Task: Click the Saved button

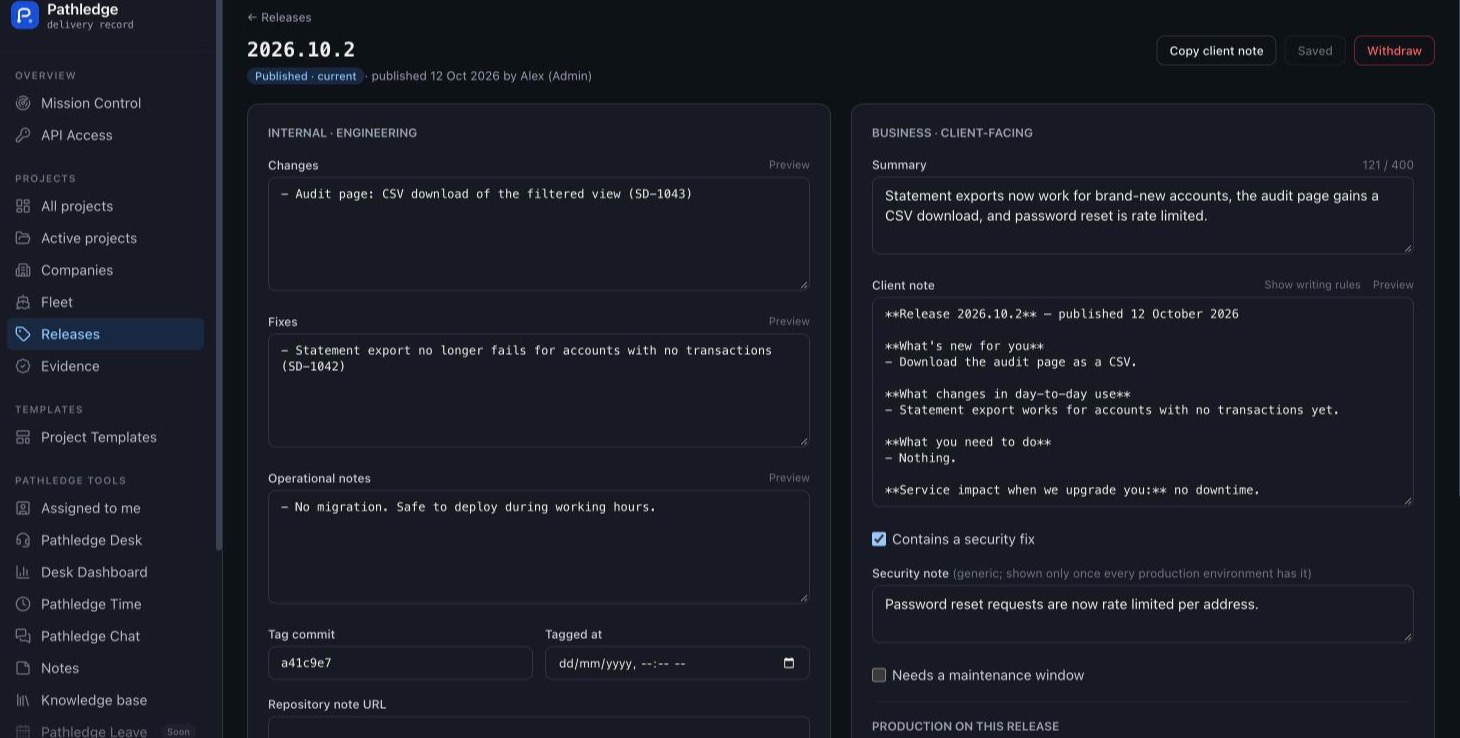Action: (x=1315, y=51)
